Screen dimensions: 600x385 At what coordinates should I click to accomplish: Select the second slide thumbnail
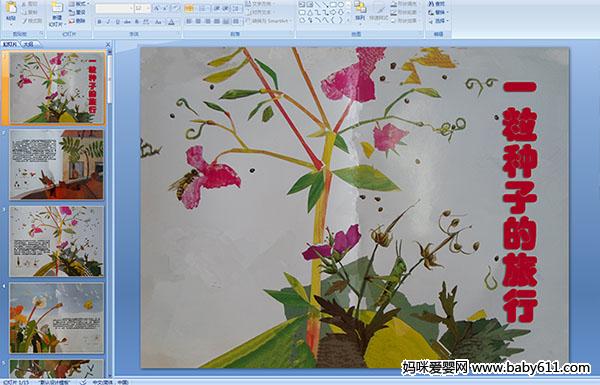tap(57, 165)
